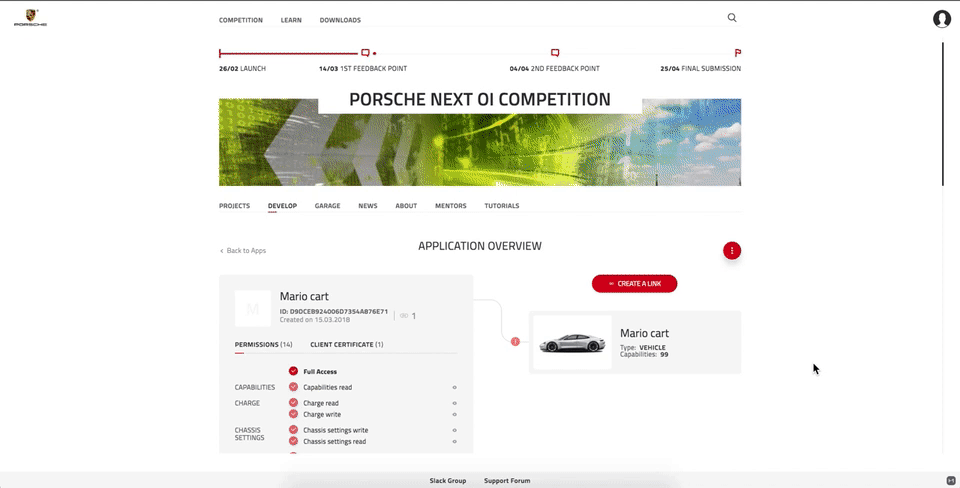The image size is (960, 488).
Task: Open the Competition menu
Action: click(x=241, y=20)
